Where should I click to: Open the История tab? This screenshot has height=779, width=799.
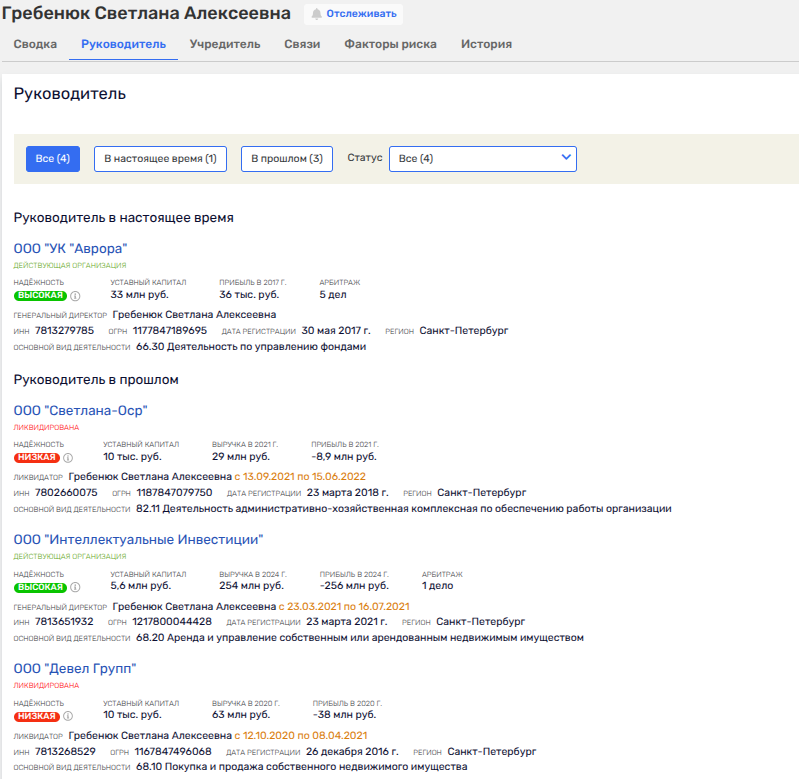tap(486, 44)
